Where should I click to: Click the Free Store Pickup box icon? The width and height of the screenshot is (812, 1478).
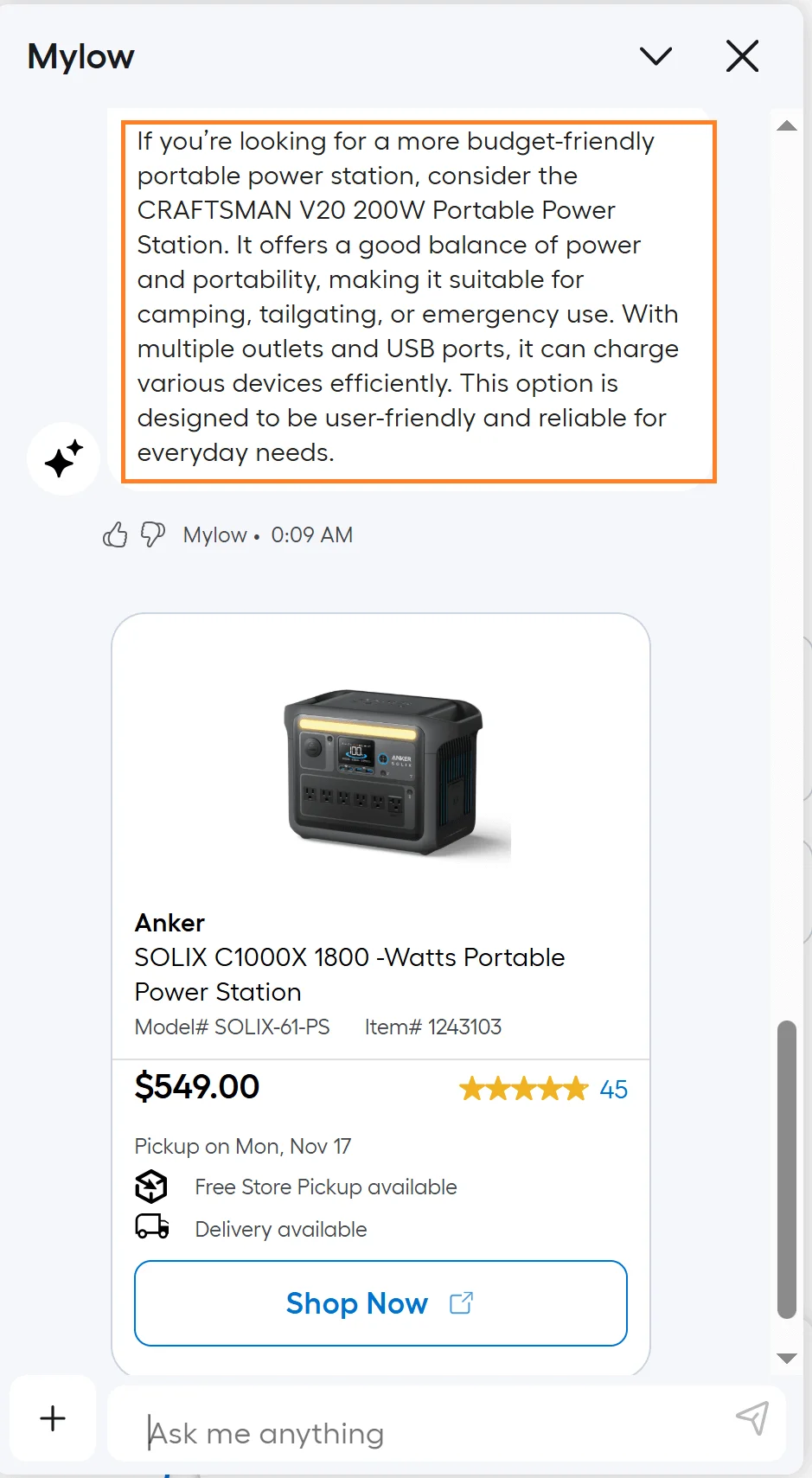152,1187
